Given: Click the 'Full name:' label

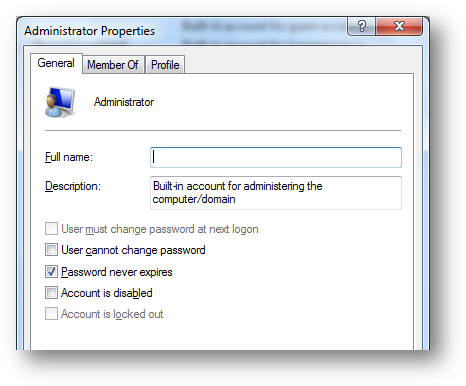Looking at the screenshot, I should pos(69,157).
